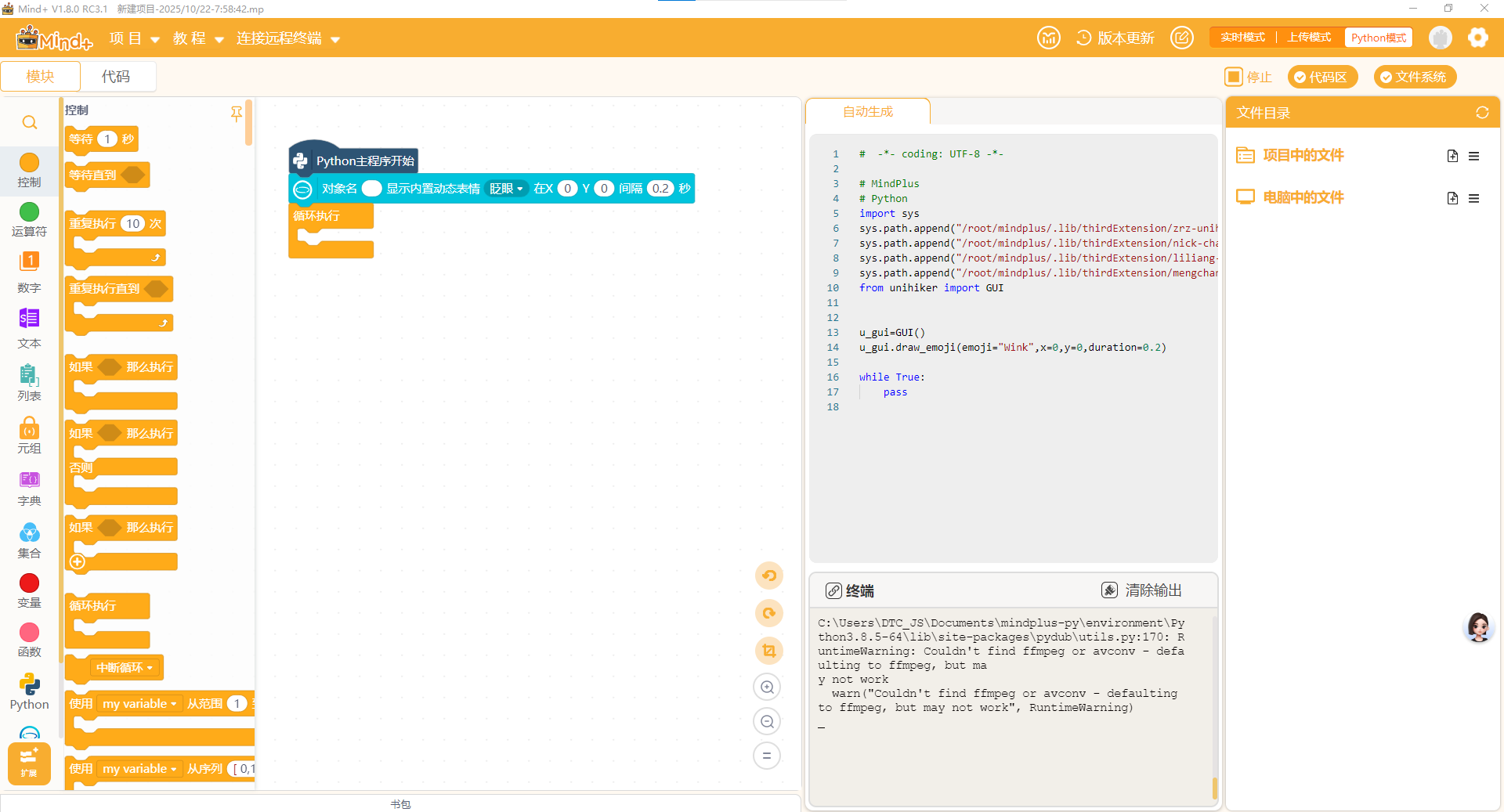Viewport: 1504px width, 812px height.
Task: Open the 眨眼 emoji dropdown in block
Action: [x=506, y=189]
